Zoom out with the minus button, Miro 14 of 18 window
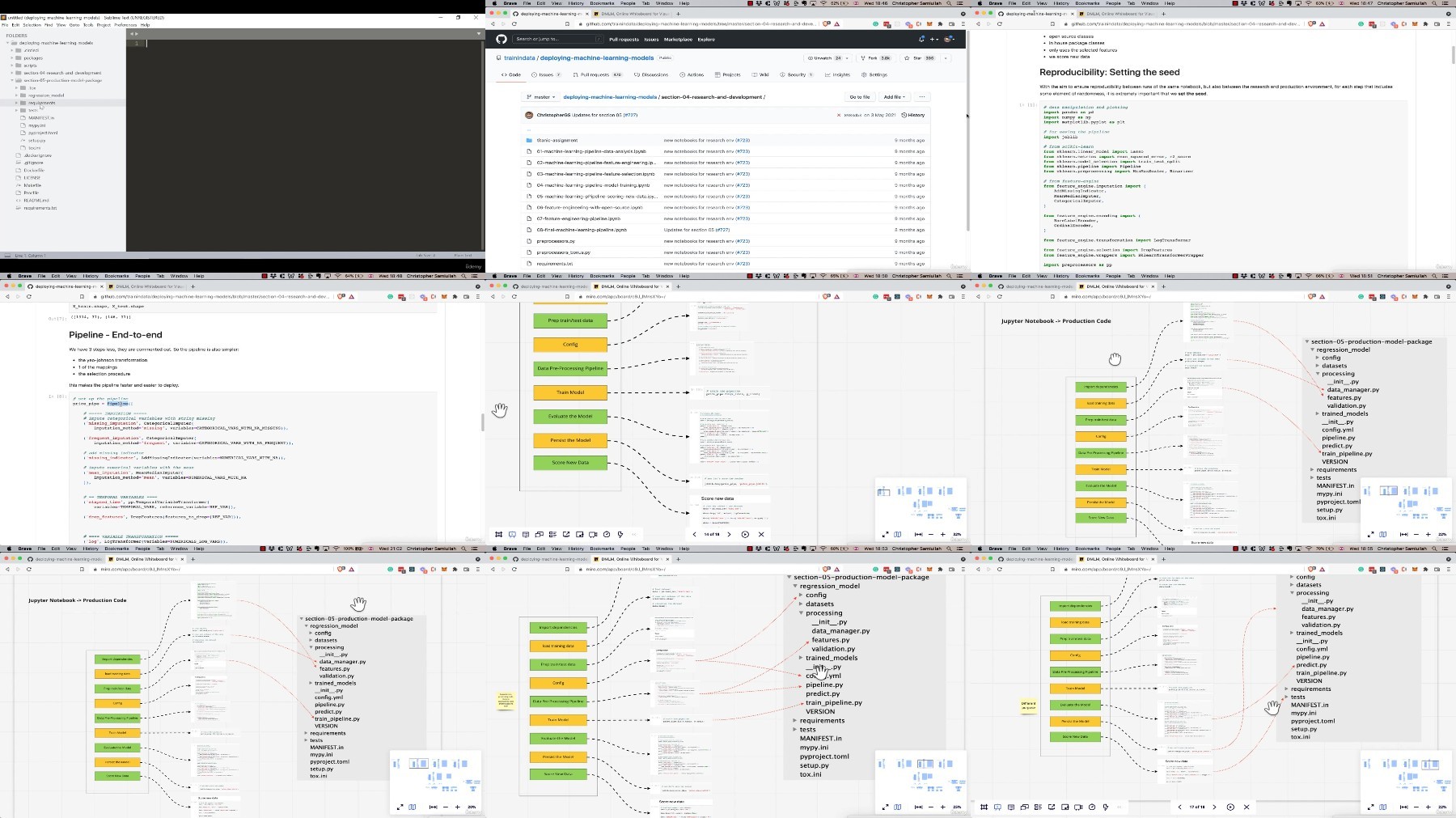The height and width of the screenshot is (818, 1456). click(x=930, y=534)
